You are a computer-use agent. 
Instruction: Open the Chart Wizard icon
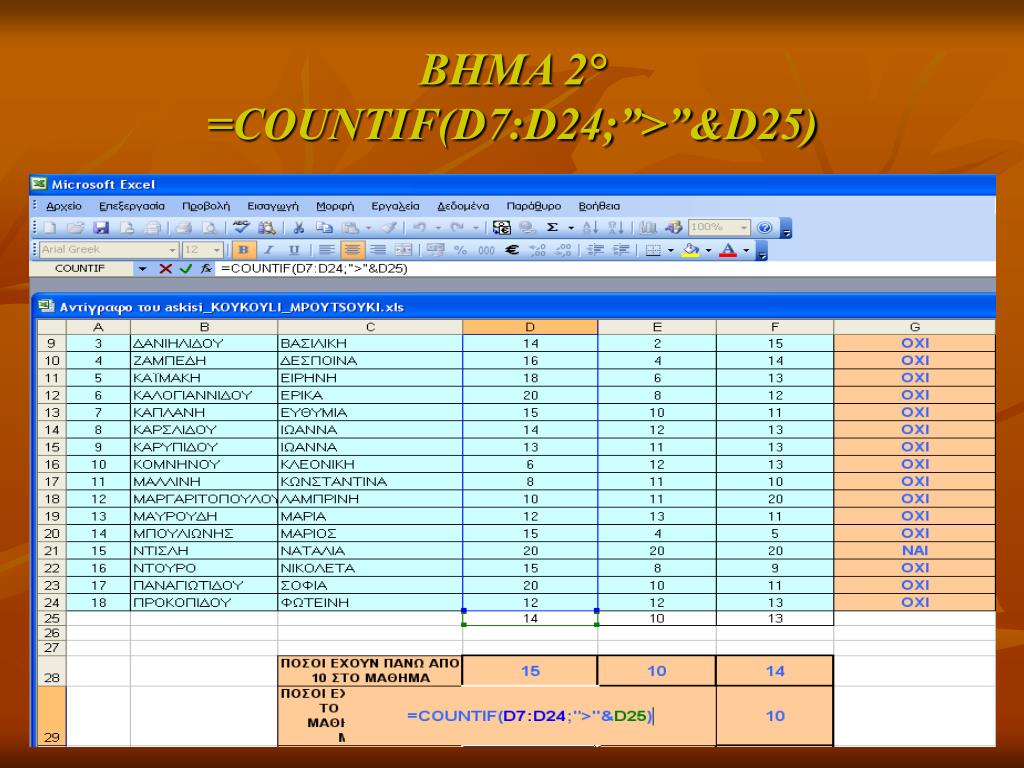click(x=648, y=227)
